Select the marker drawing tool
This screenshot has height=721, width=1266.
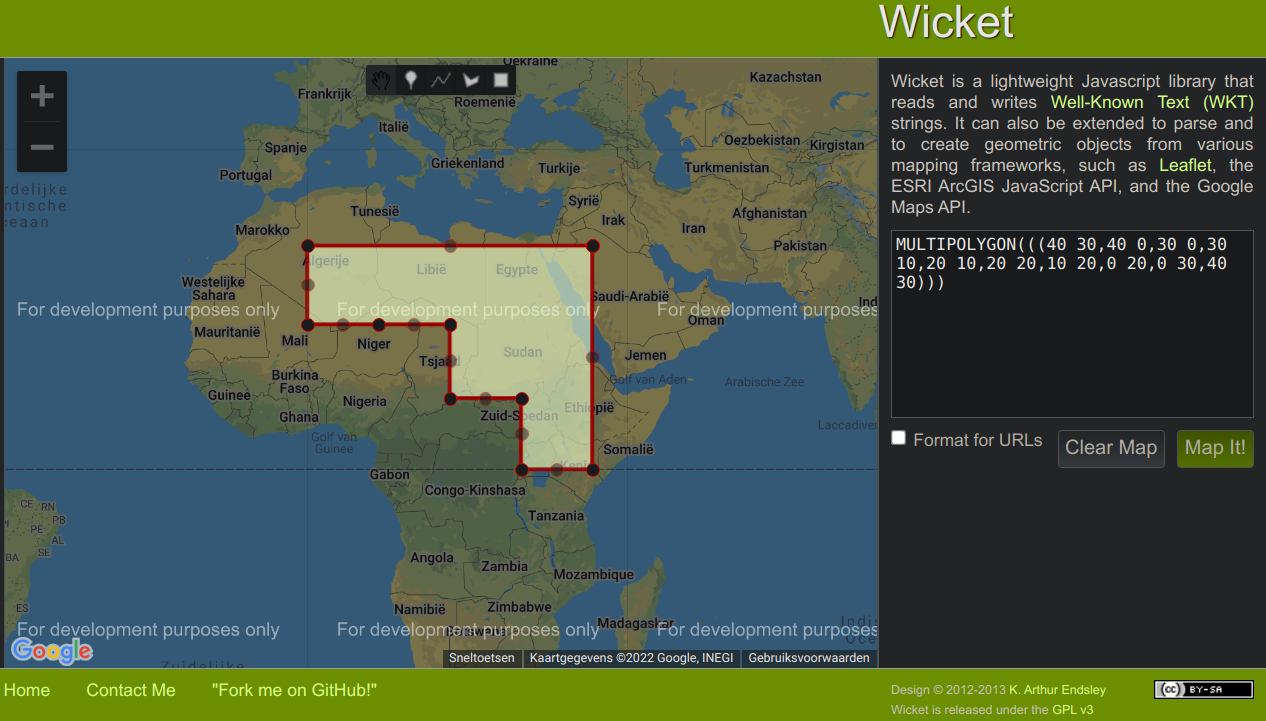(x=411, y=80)
